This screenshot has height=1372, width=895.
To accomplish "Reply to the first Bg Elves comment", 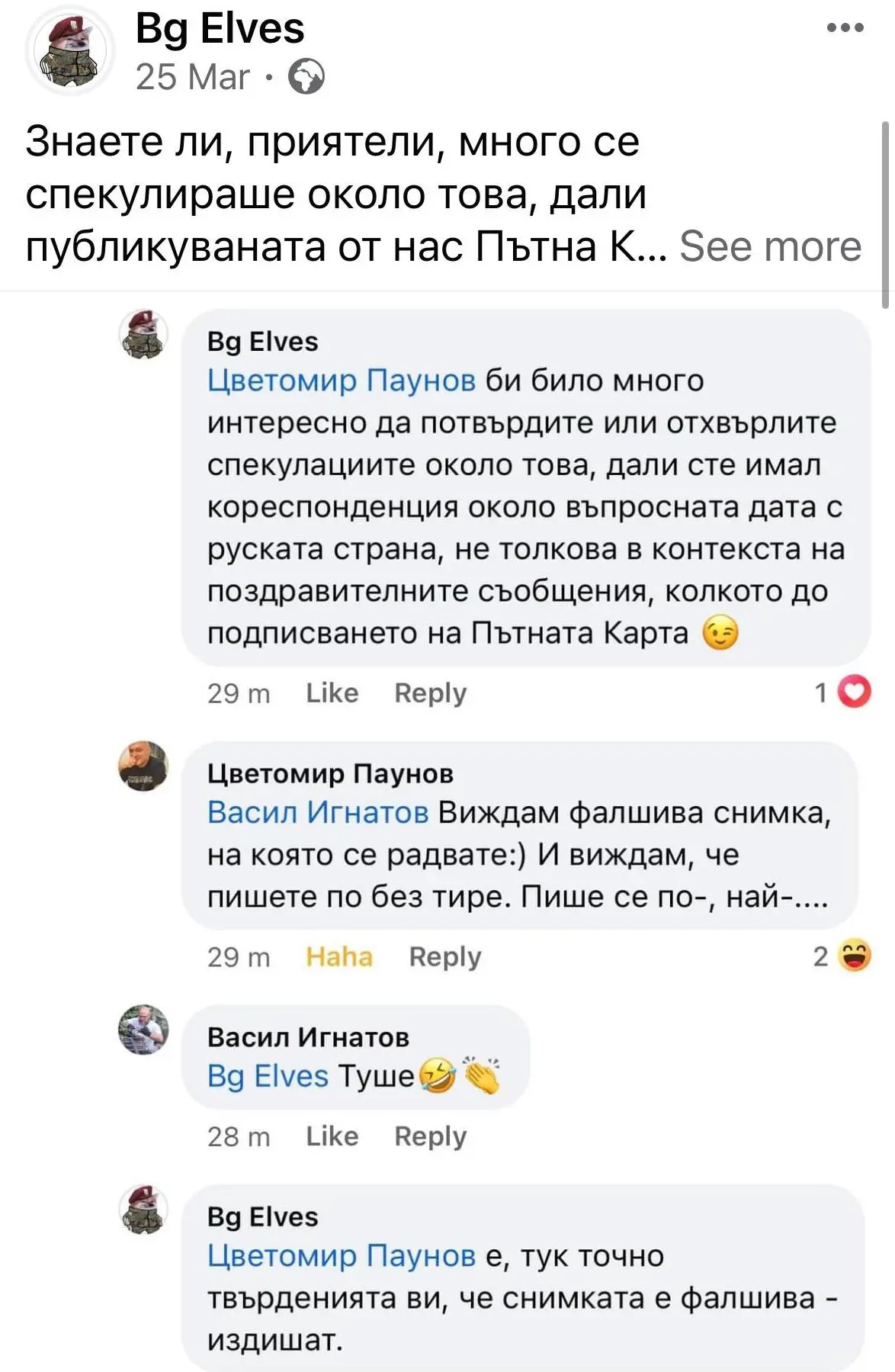I will click(x=430, y=692).
